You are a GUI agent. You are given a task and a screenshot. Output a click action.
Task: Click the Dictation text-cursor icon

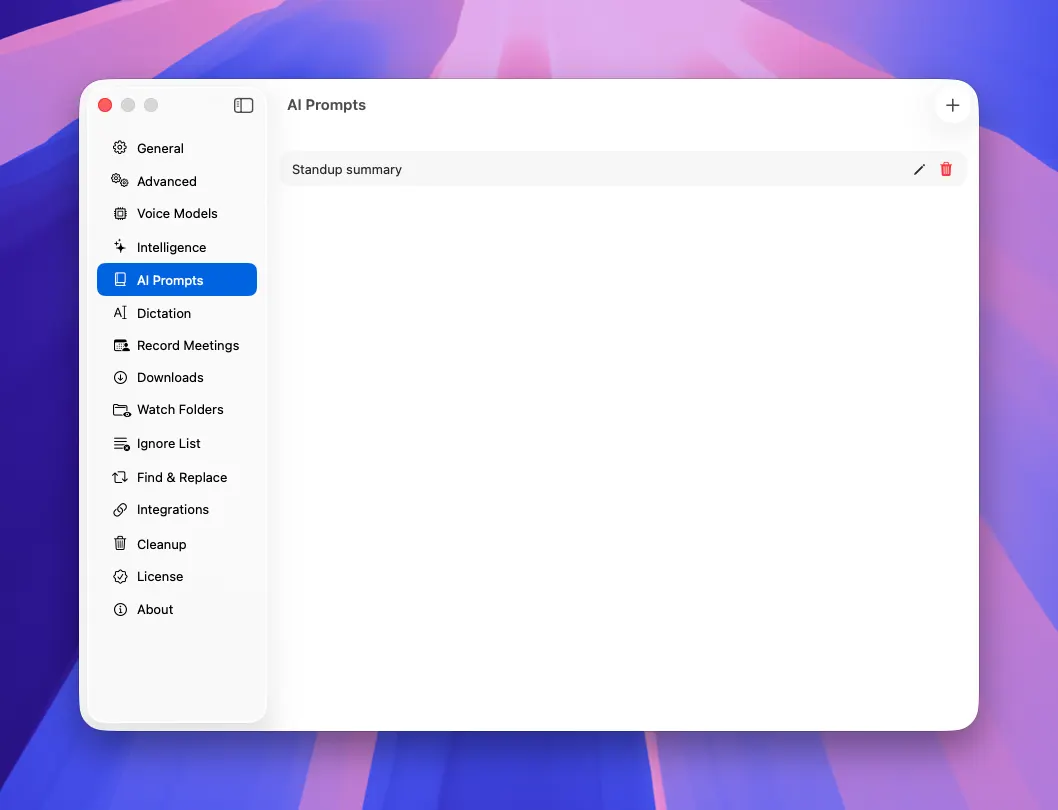(x=120, y=313)
